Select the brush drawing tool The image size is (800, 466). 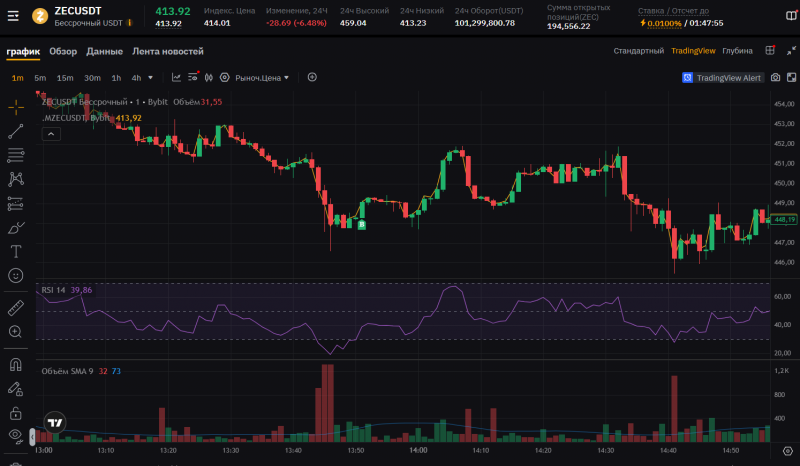(x=16, y=228)
